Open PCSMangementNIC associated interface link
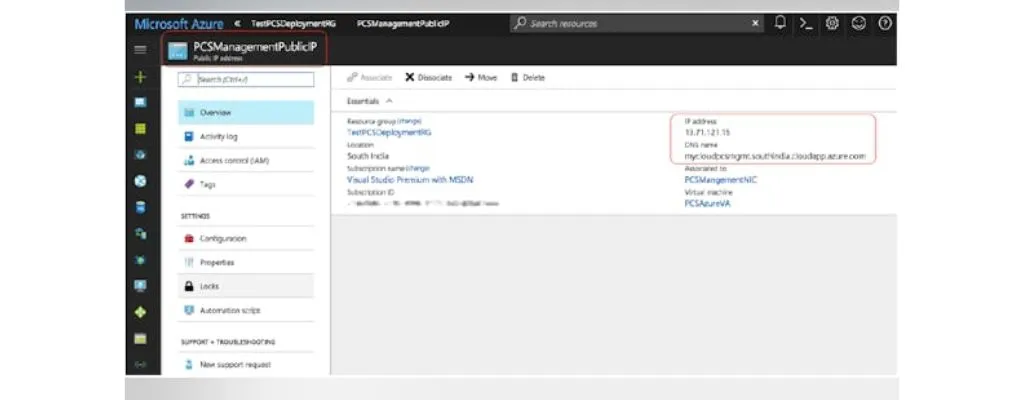The width and height of the screenshot is (1024, 400). coord(720,180)
